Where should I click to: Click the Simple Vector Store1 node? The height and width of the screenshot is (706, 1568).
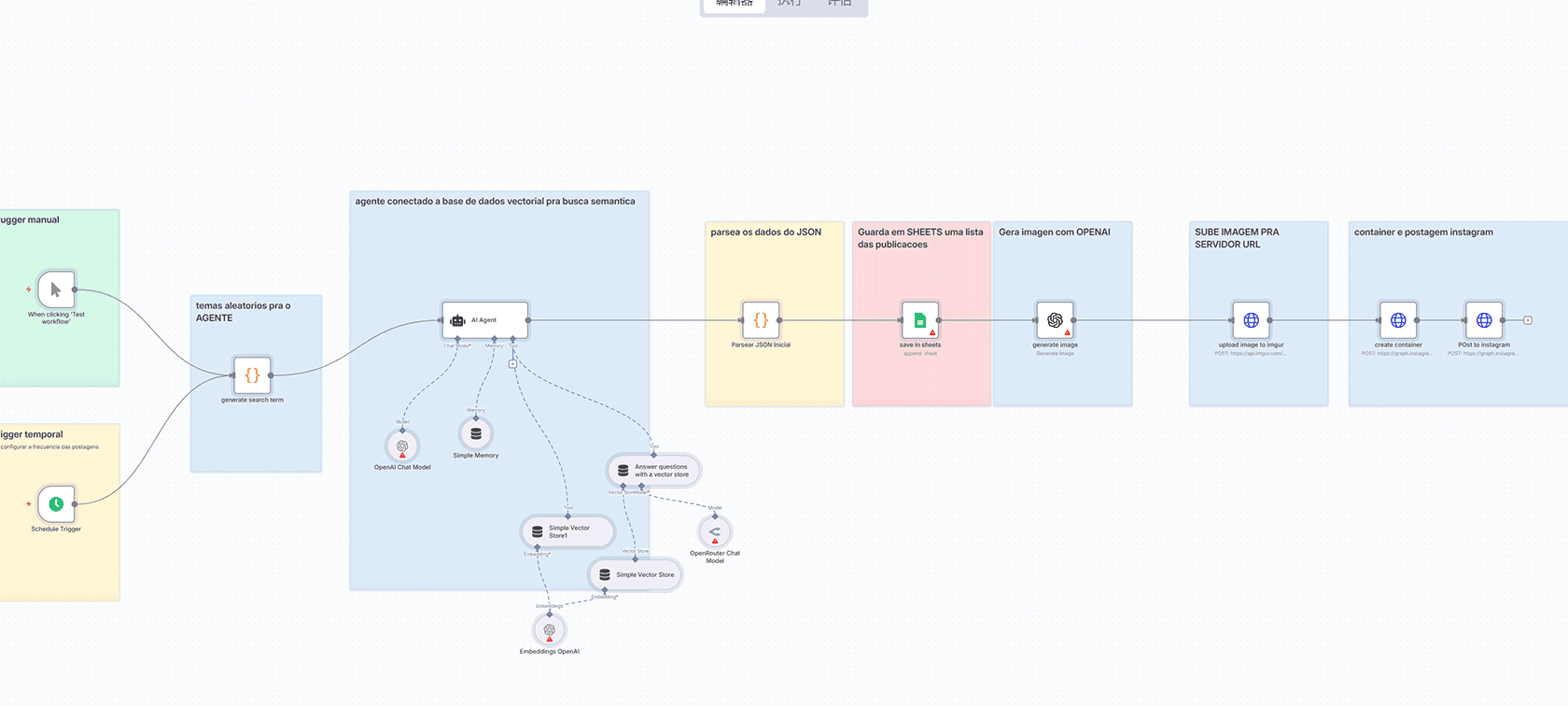tap(567, 531)
